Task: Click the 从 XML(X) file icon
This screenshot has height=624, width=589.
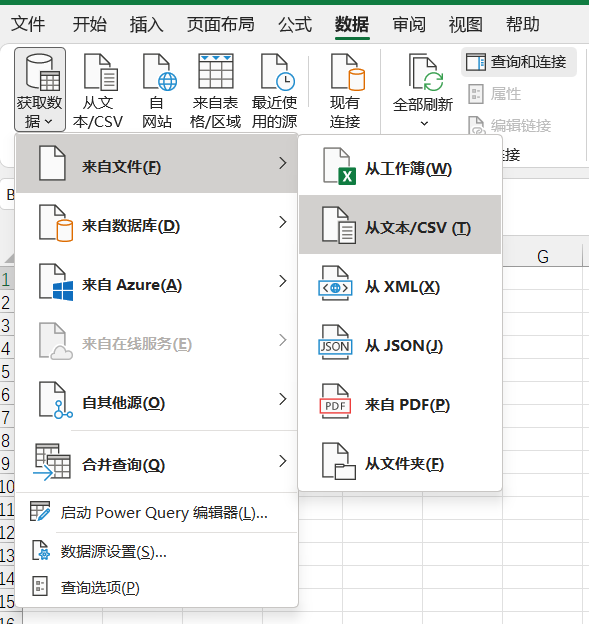Action: click(x=335, y=283)
